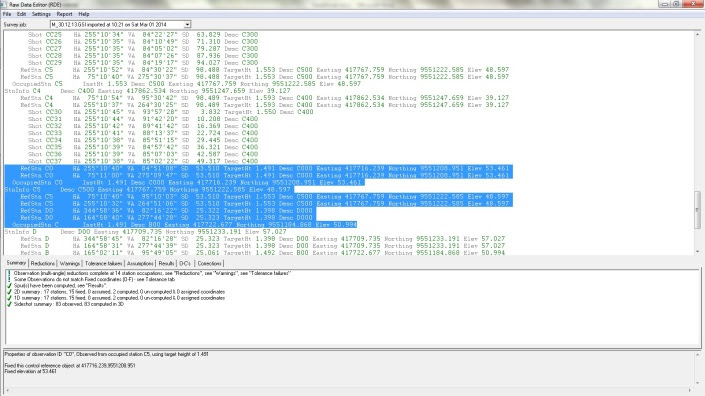
Task: Select the 'Shot CC27' observation row
Action: click(143, 49)
